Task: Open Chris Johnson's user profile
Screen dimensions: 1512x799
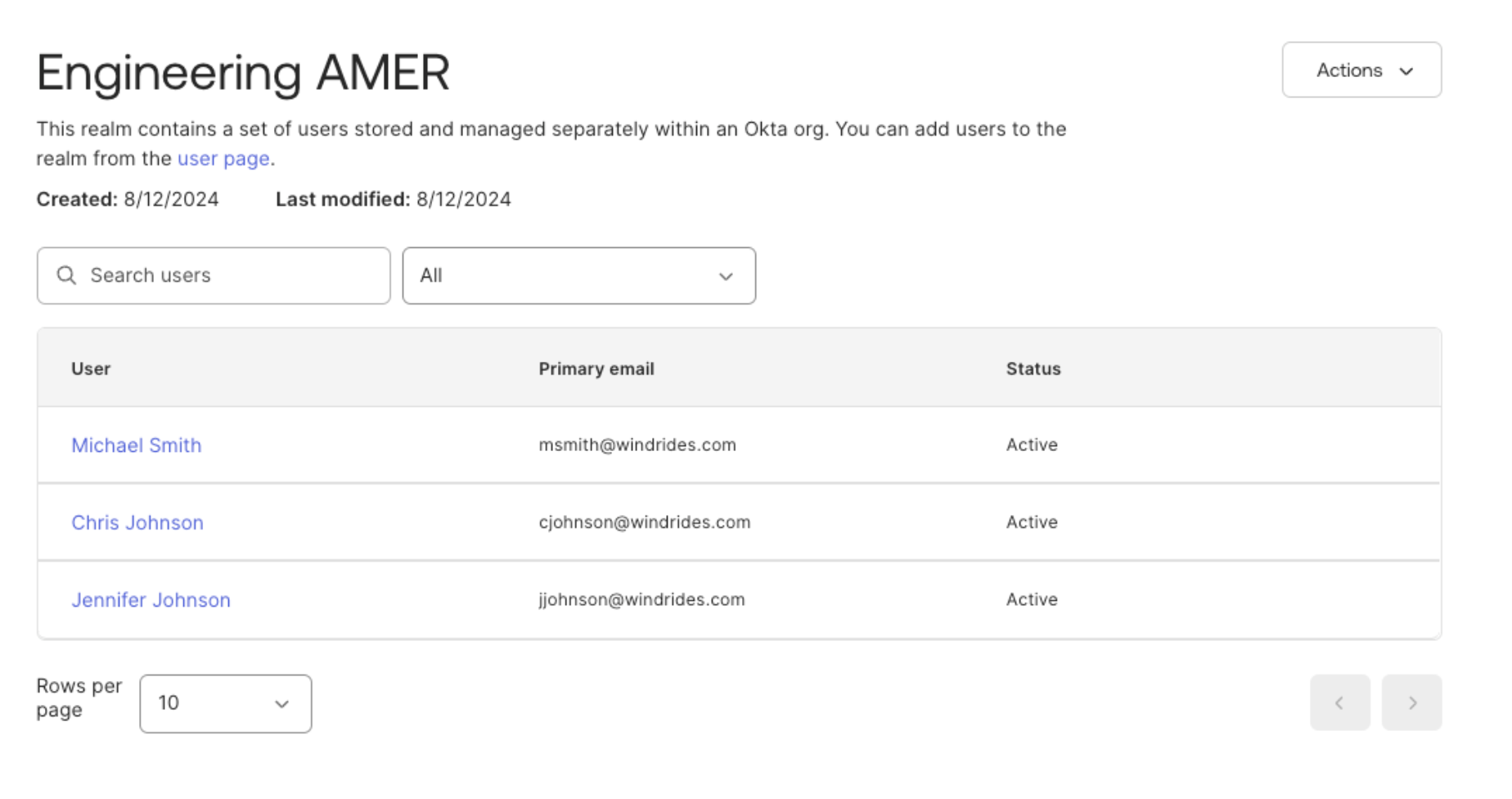Action: point(137,522)
